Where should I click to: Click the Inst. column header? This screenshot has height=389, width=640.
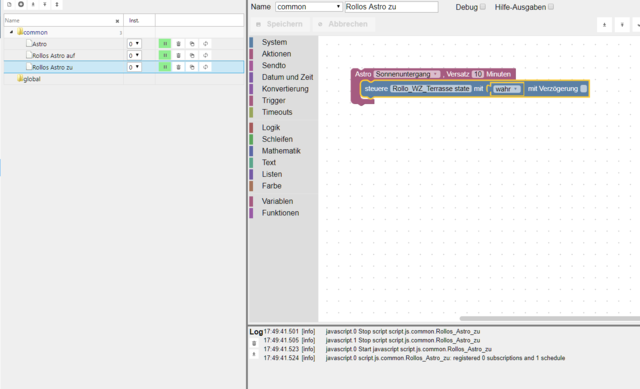pos(139,20)
